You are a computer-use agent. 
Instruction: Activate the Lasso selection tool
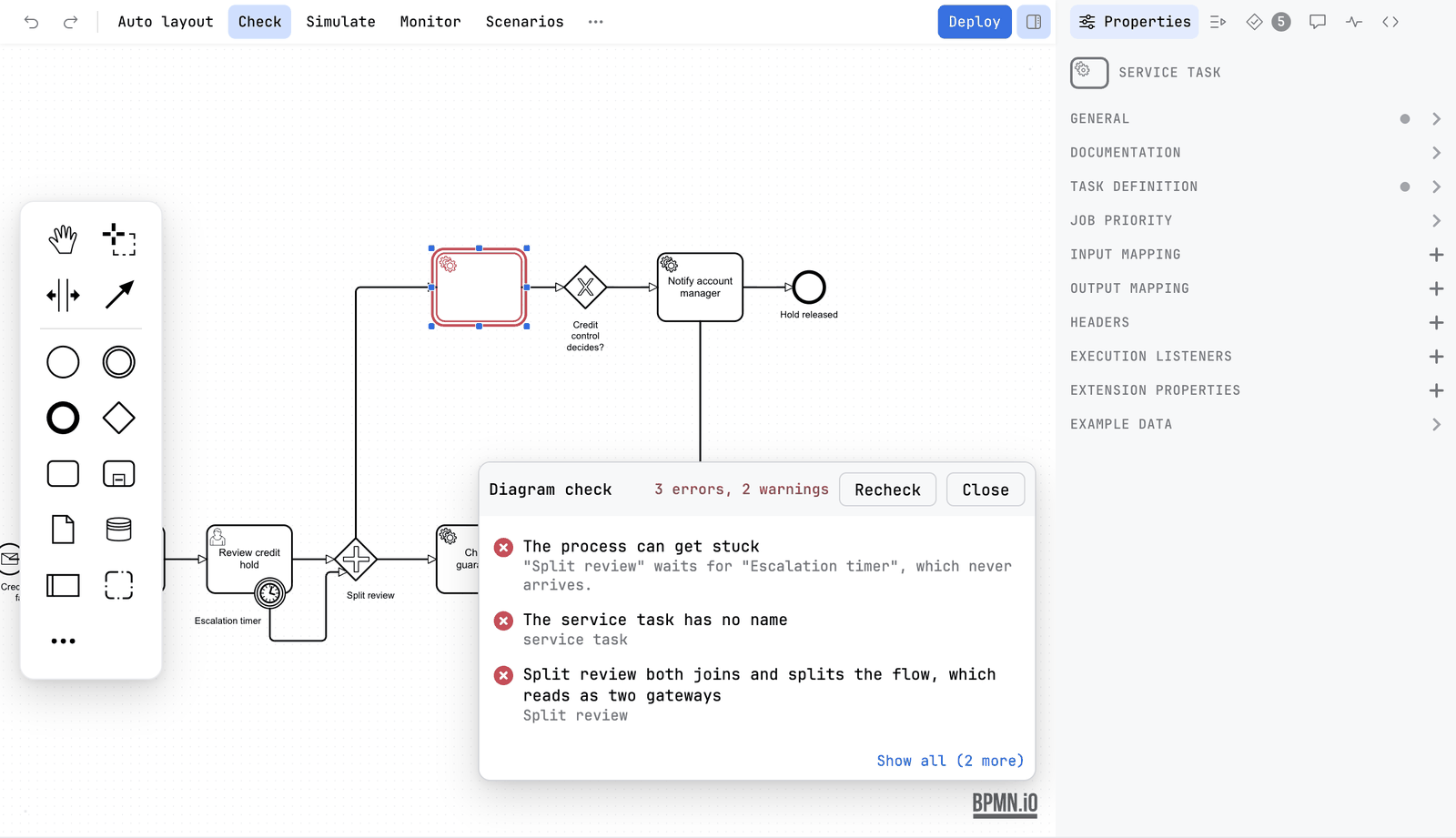(119, 240)
